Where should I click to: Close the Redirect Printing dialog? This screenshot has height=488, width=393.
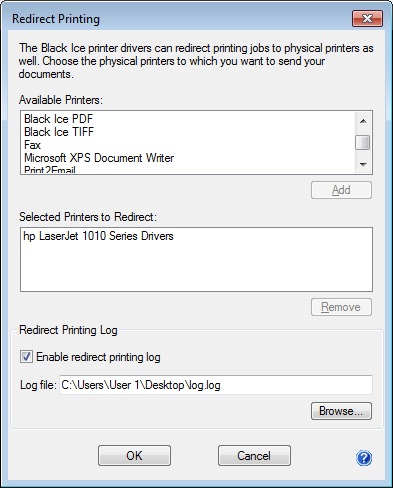[367, 18]
